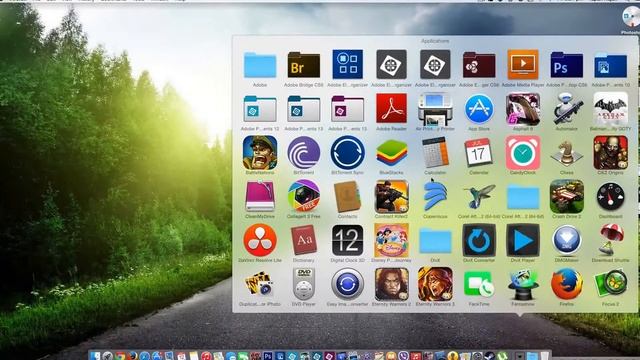Open the Calculator app

[435, 153]
